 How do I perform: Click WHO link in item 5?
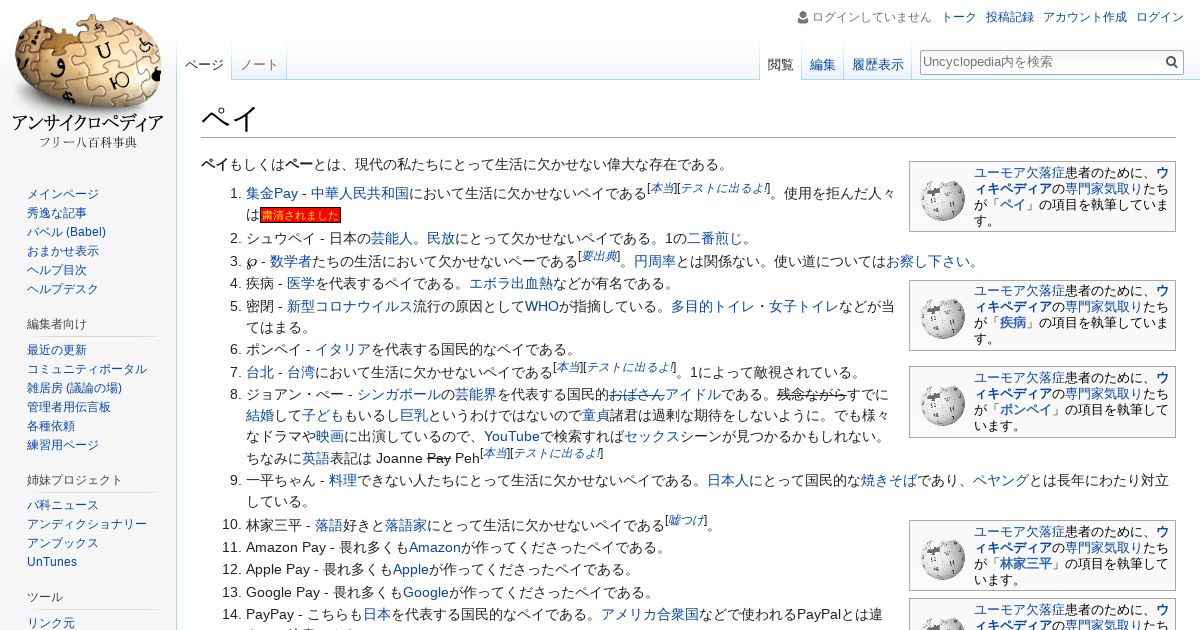point(542,306)
